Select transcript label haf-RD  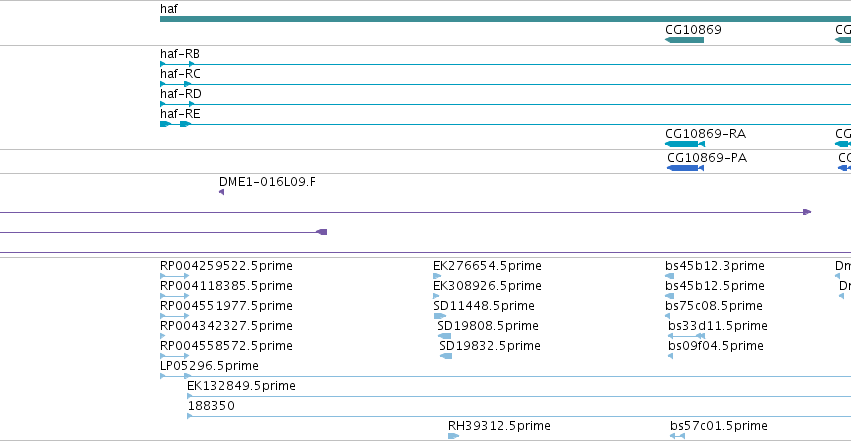coord(181,94)
